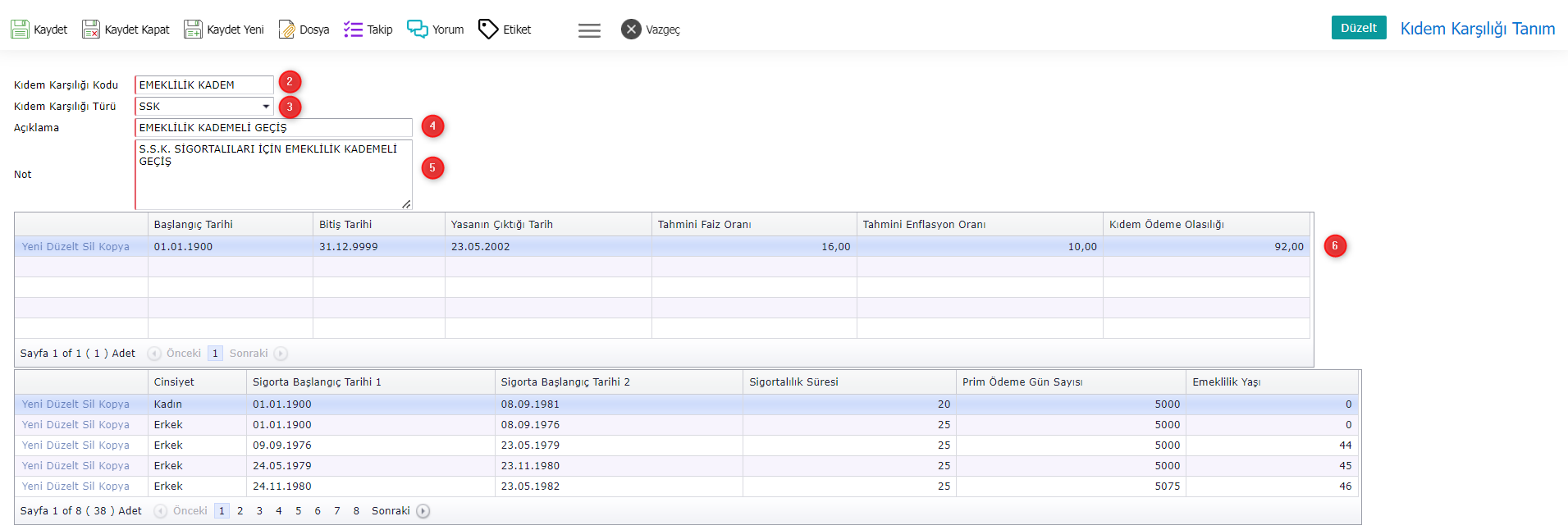Click the Etiket tag icon
1568x530 pixels.
(488, 30)
